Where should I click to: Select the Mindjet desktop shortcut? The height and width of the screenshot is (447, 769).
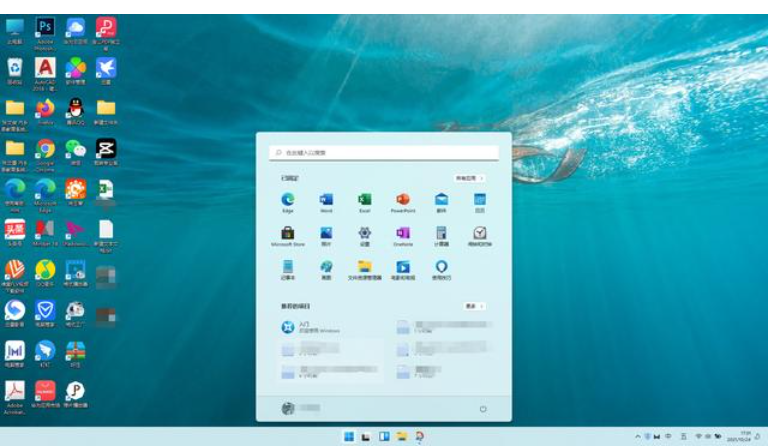[x=45, y=233]
